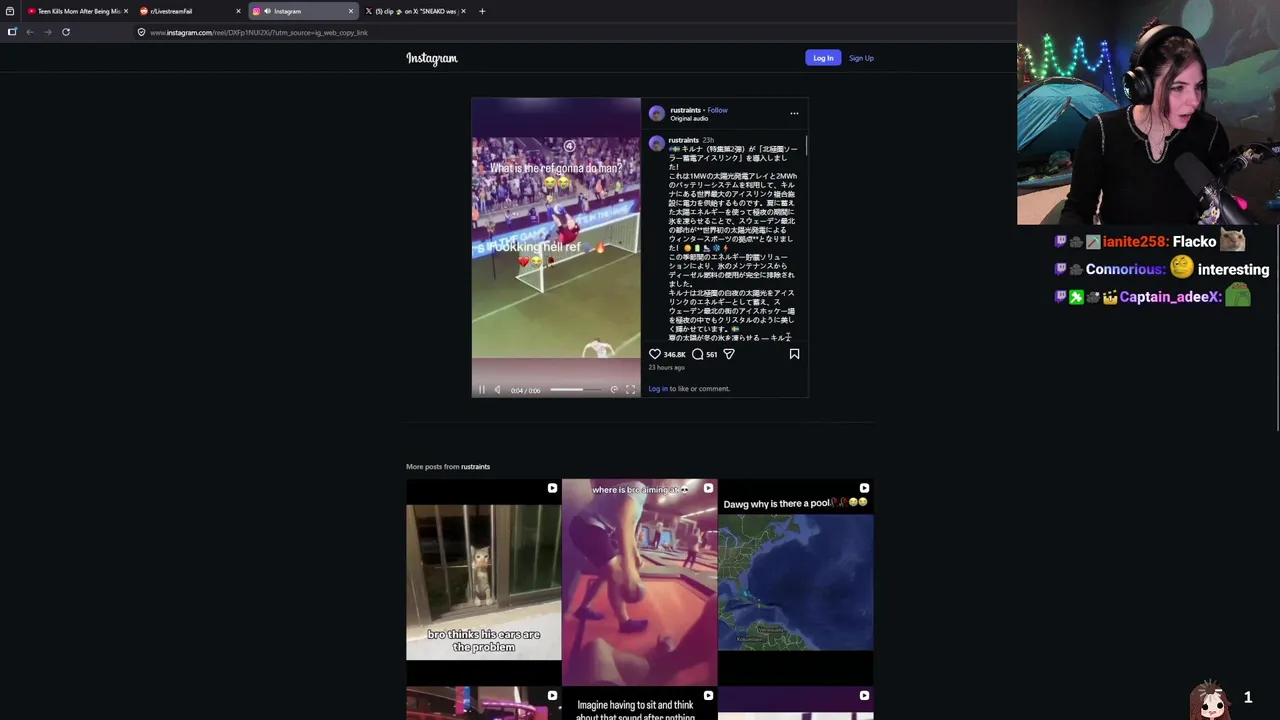Open the playback speed control on video
1280x720 pixels.
[614, 390]
